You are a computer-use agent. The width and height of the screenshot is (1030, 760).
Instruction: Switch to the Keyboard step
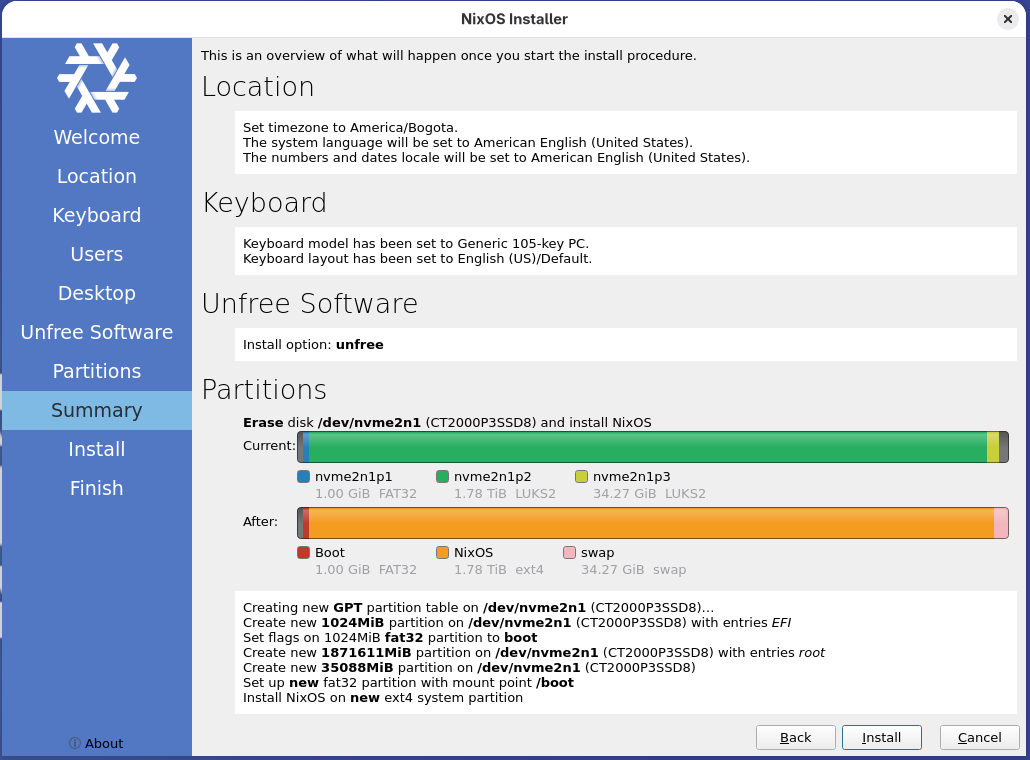pos(97,215)
